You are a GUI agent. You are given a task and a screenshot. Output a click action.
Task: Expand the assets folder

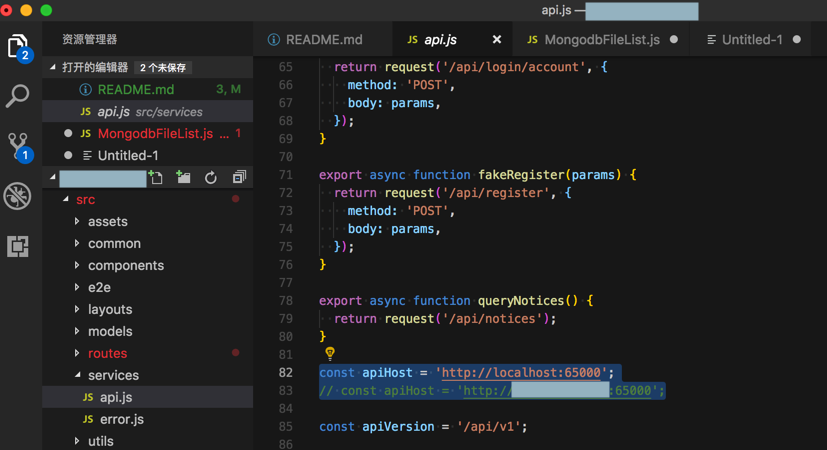point(107,222)
